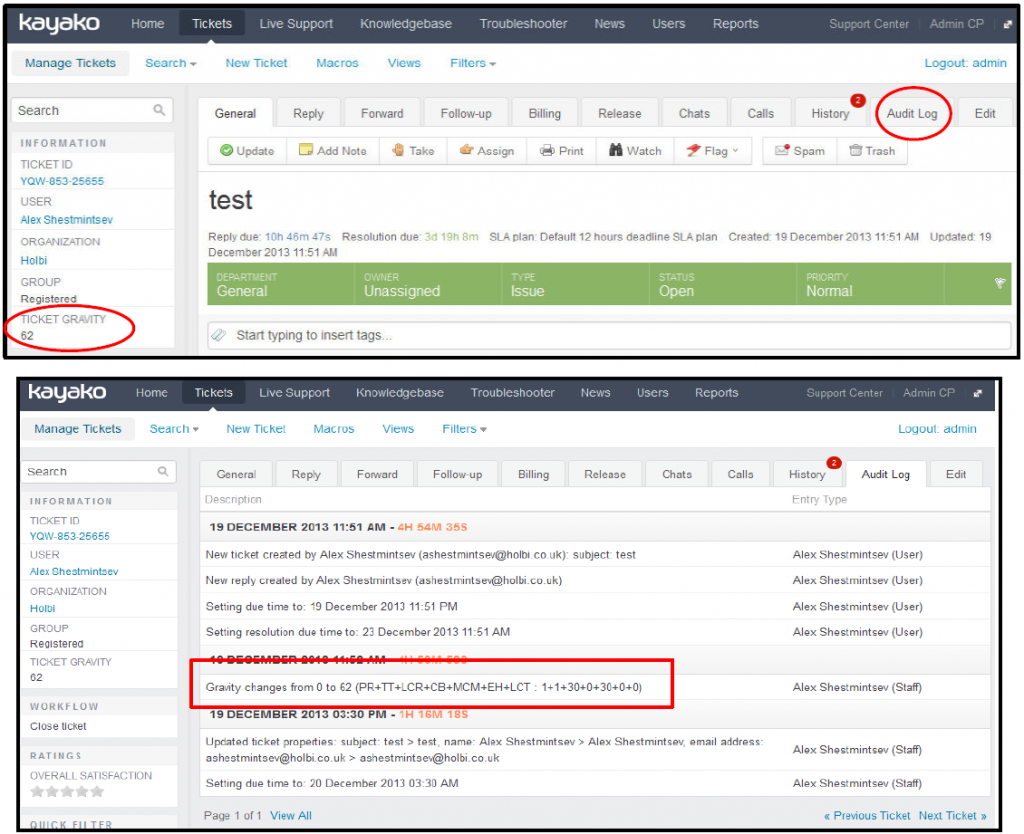
Task: Expand the Search dropdown in lower submenu
Action: [174, 429]
